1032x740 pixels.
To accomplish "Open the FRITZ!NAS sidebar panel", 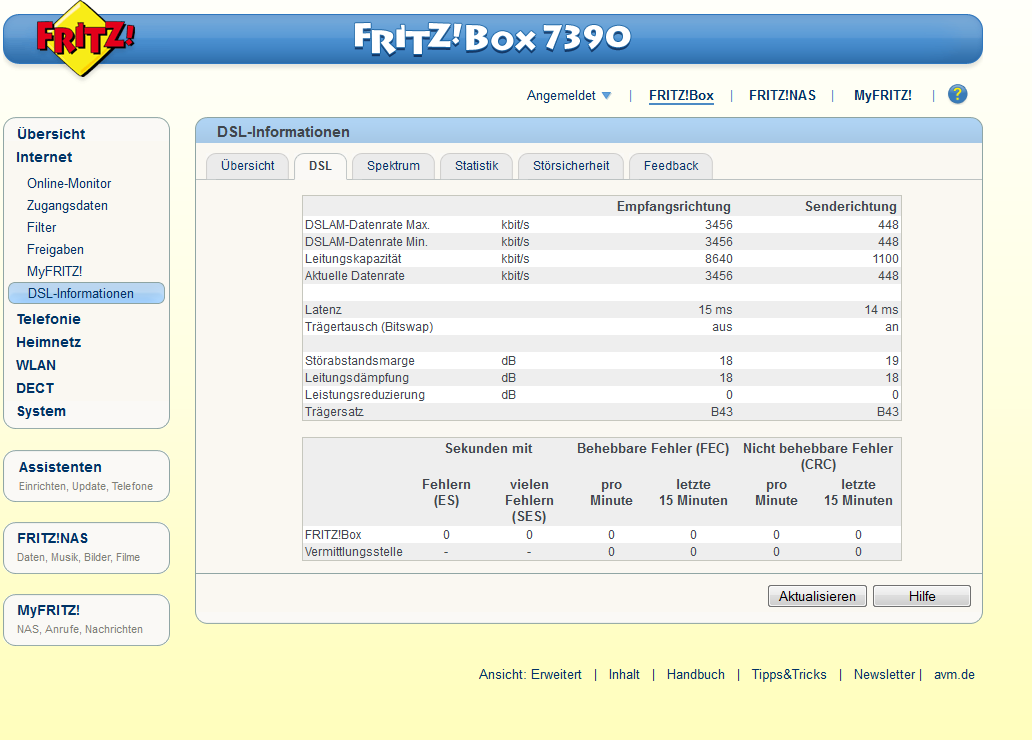I will point(86,548).
